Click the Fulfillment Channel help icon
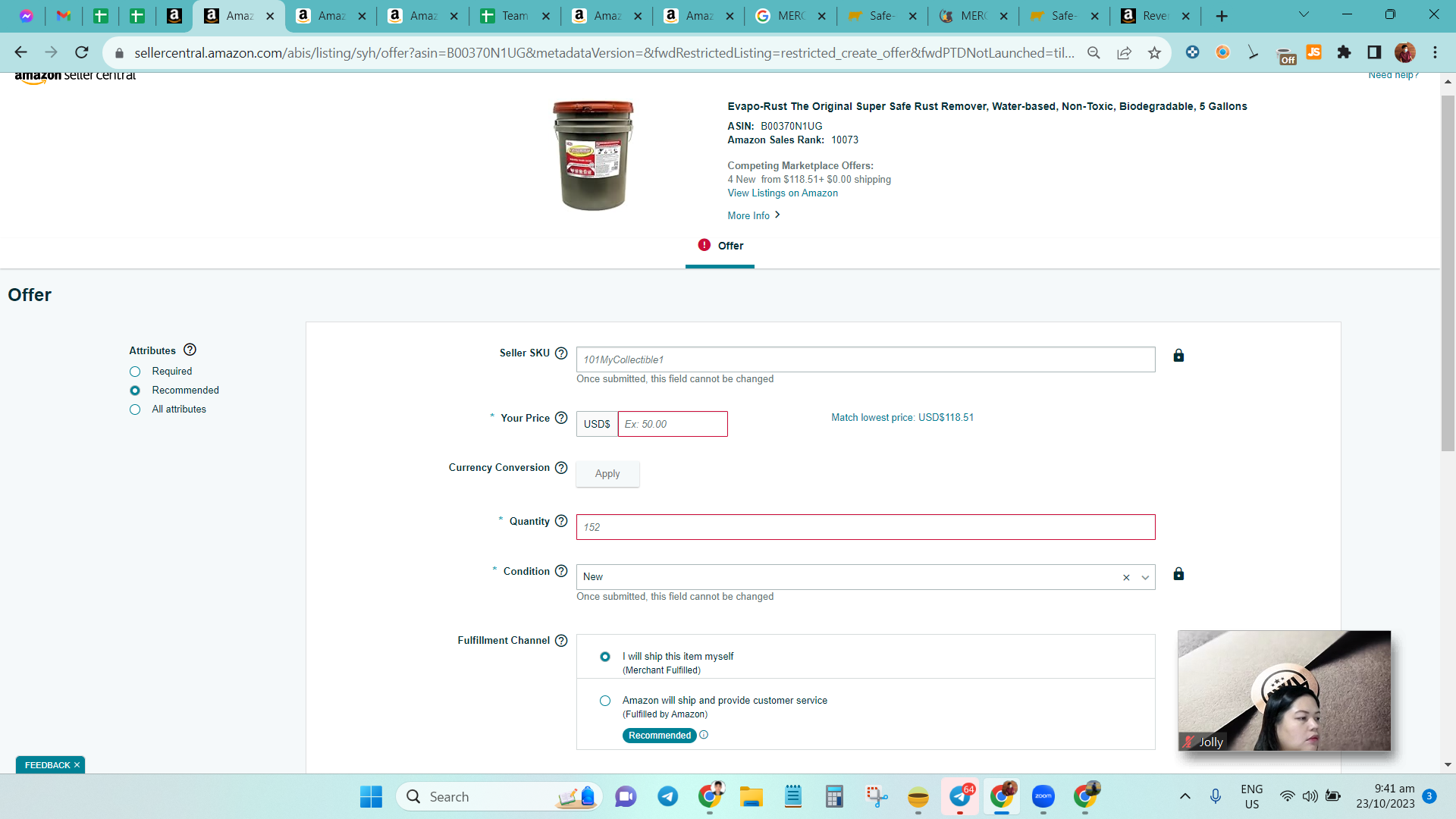The height and width of the screenshot is (819, 1456). tap(561, 641)
